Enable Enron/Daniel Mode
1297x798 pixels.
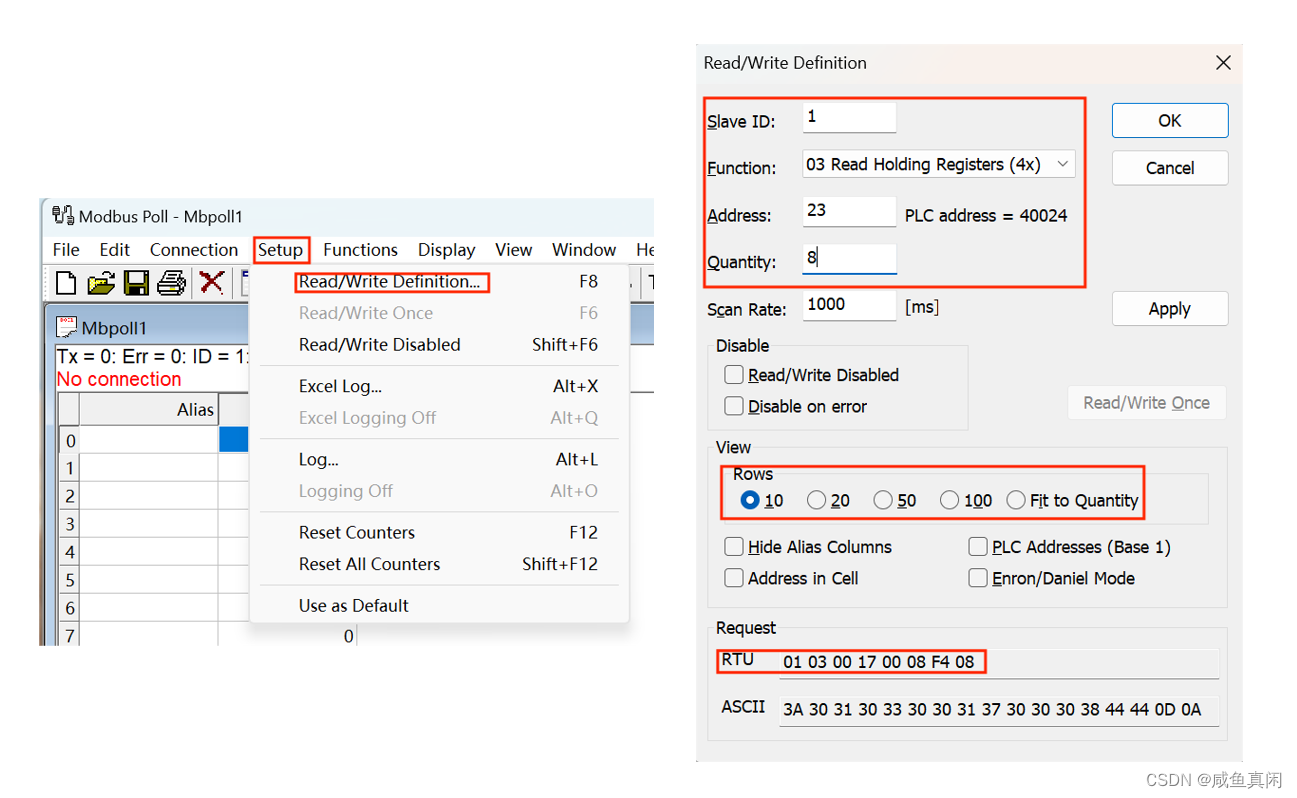[x=978, y=578]
